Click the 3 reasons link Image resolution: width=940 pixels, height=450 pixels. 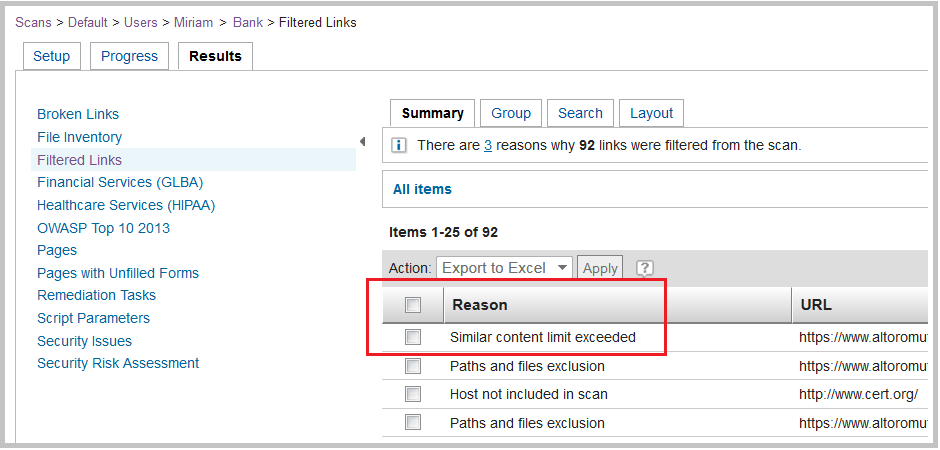tap(488, 145)
